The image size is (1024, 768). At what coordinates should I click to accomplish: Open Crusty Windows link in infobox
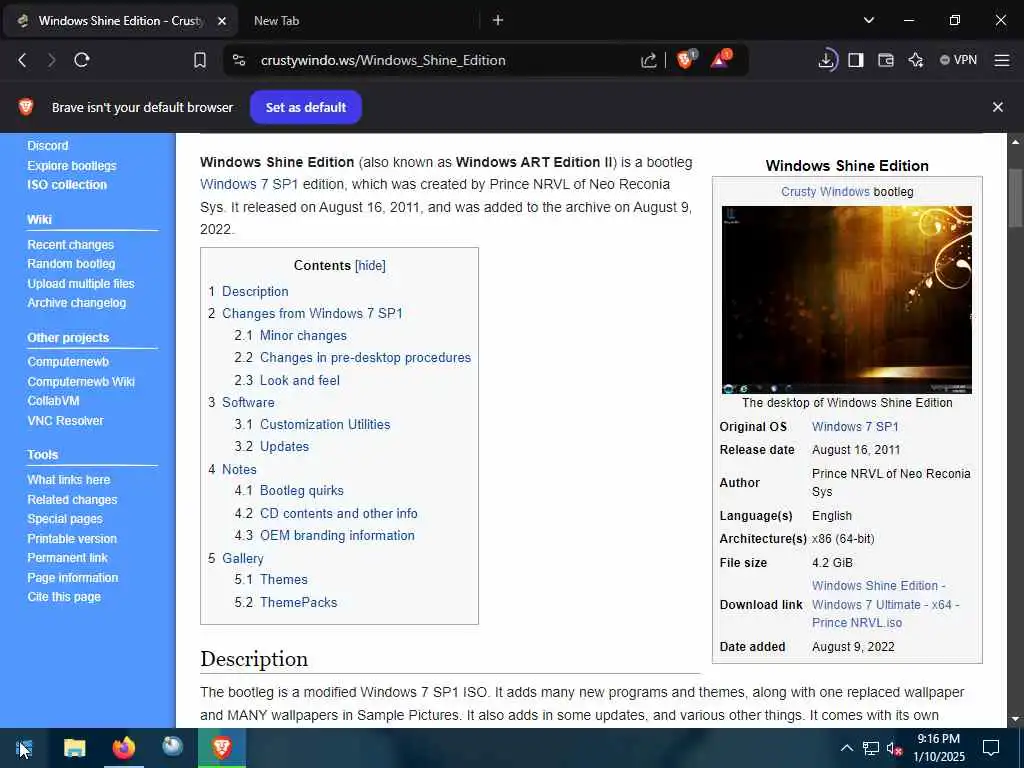[825, 192]
